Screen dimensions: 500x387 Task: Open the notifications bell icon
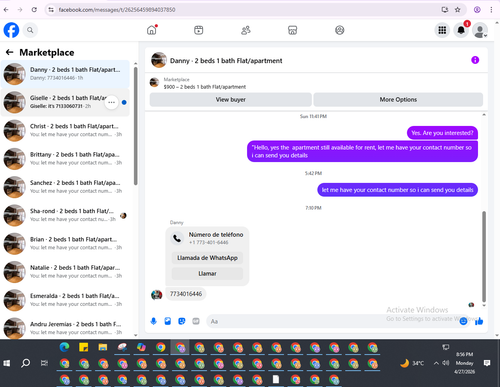click(461, 30)
